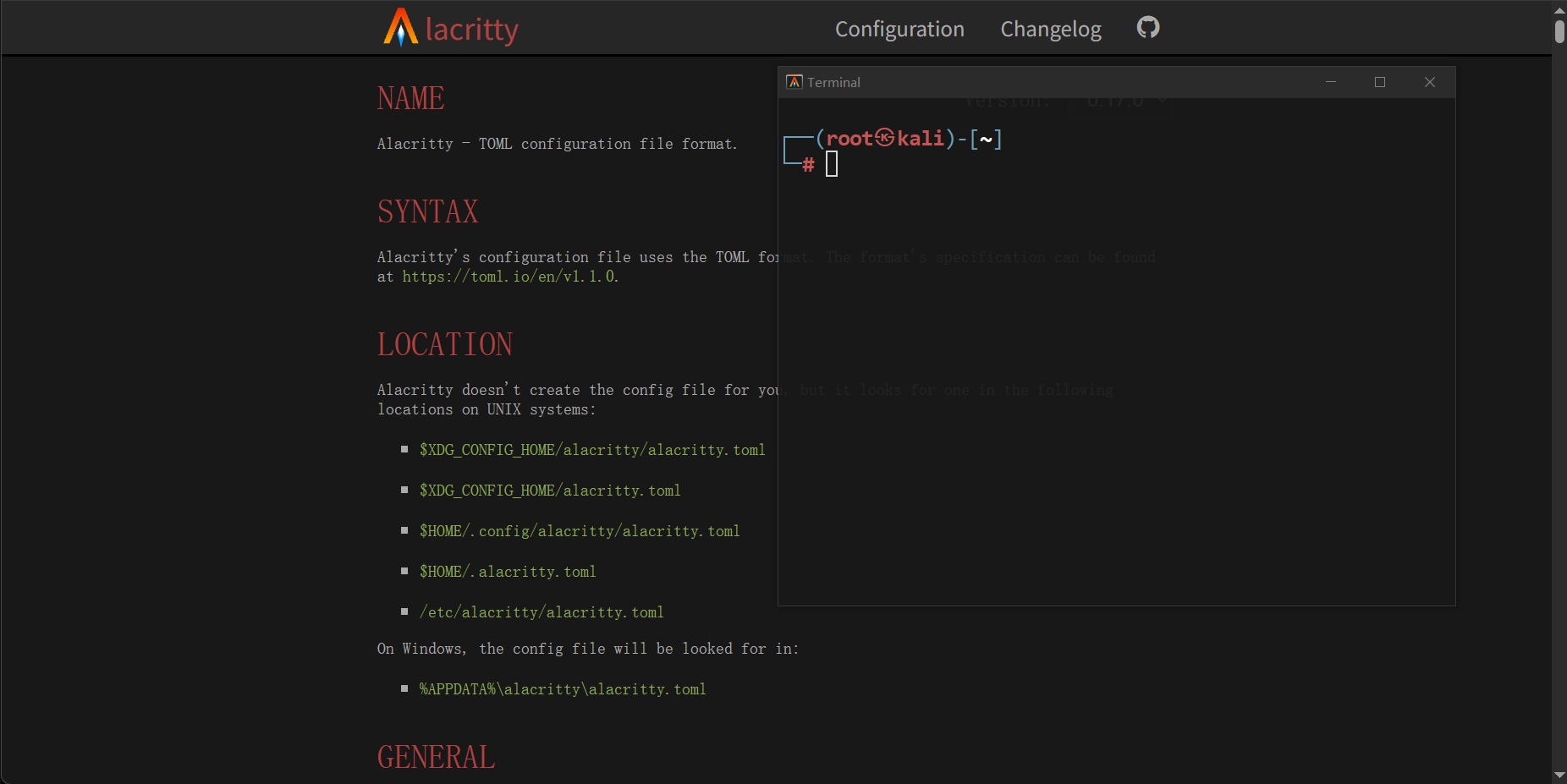Follow the https://toml.io/en/v1.1.0 link
Image resolution: width=1567 pixels, height=784 pixels.
[509, 277]
